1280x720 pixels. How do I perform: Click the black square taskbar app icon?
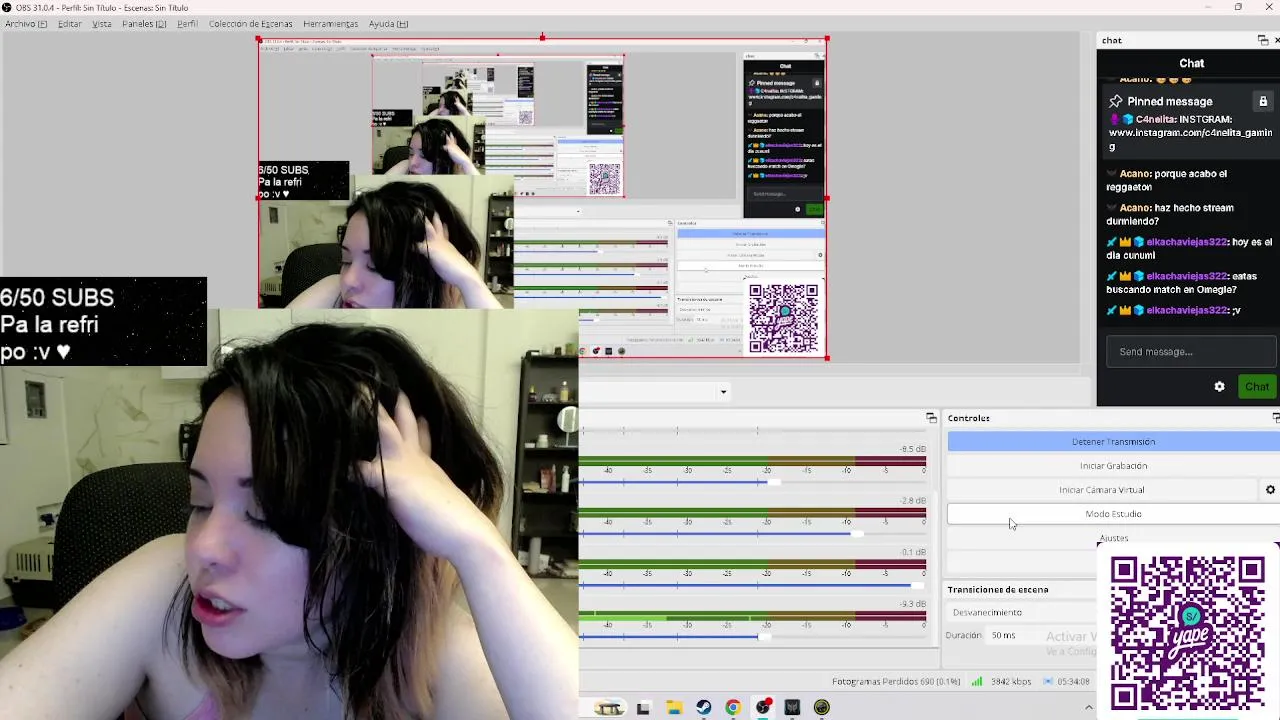click(792, 708)
